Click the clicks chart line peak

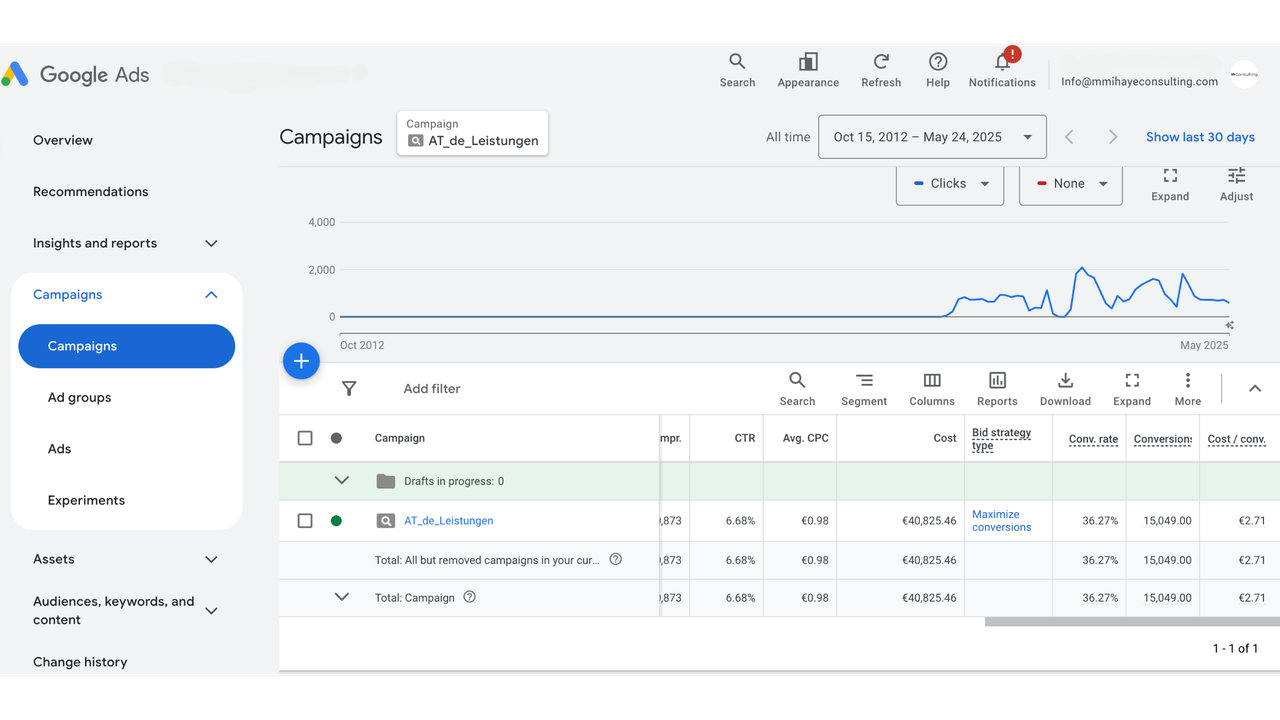click(x=1081, y=268)
